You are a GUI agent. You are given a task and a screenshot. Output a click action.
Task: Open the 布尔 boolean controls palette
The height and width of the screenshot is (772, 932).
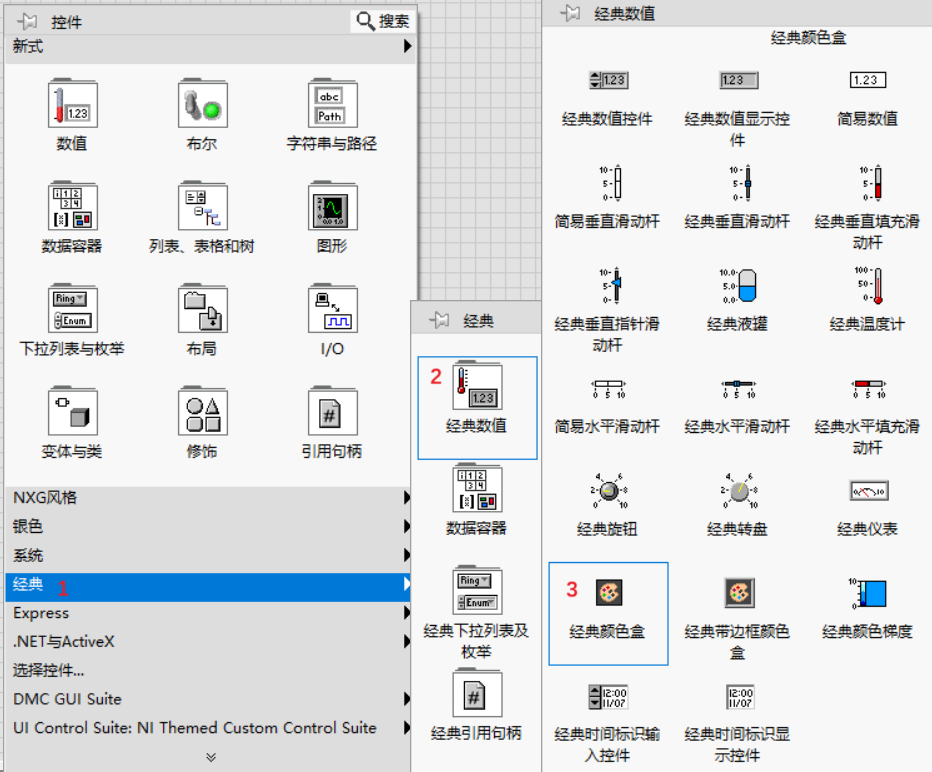(202, 105)
